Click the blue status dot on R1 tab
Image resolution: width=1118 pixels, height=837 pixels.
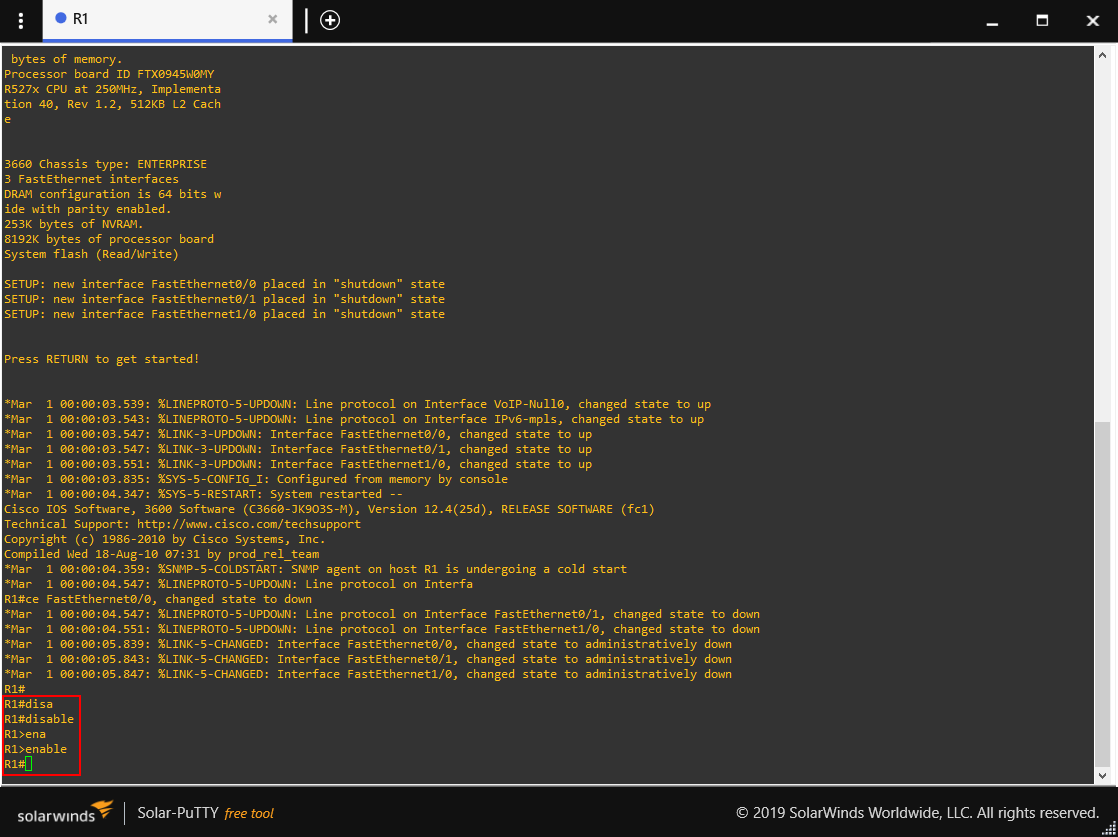[x=61, y=19]
